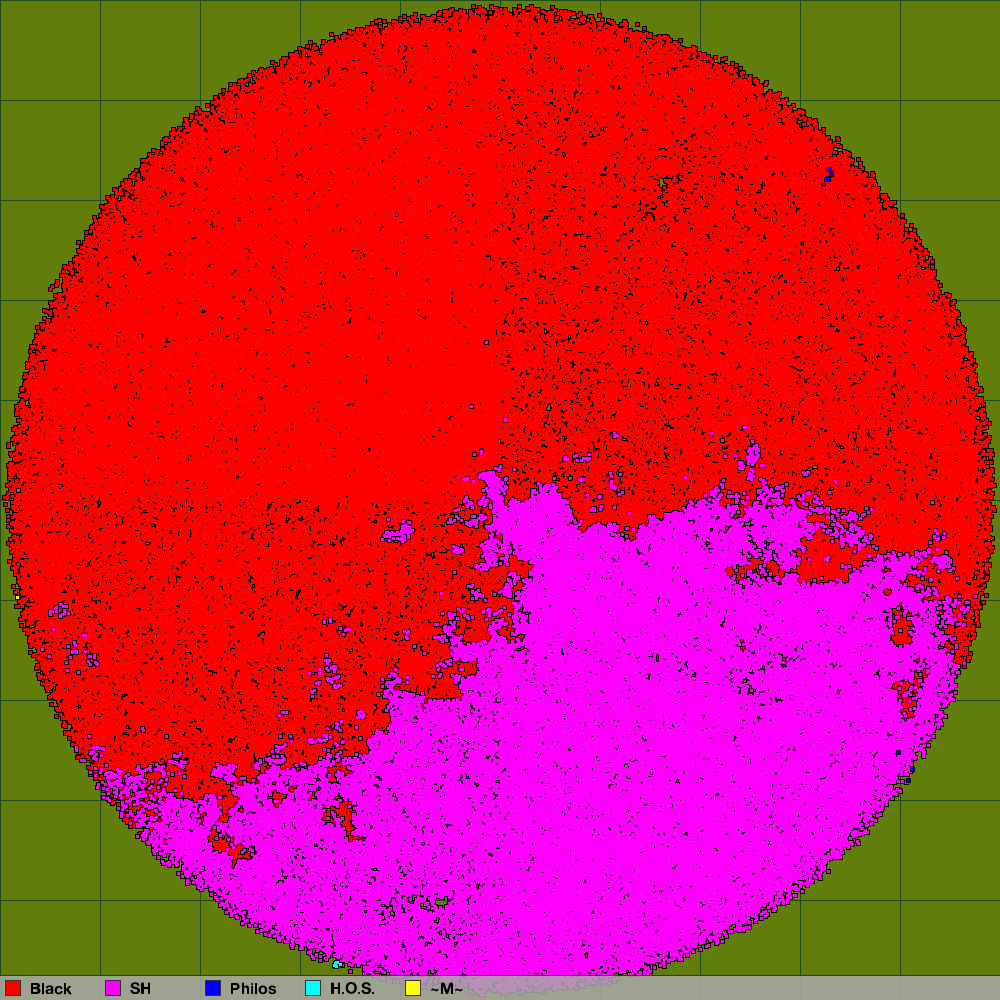This screenshot has height=1000, width=1000.
Task: Click the blue Philos legend swatch
Action: pyautogui.click(x=213, y=988)
